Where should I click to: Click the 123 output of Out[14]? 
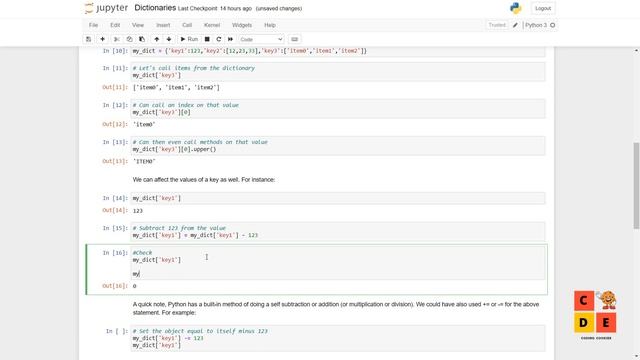coord(138,211)
